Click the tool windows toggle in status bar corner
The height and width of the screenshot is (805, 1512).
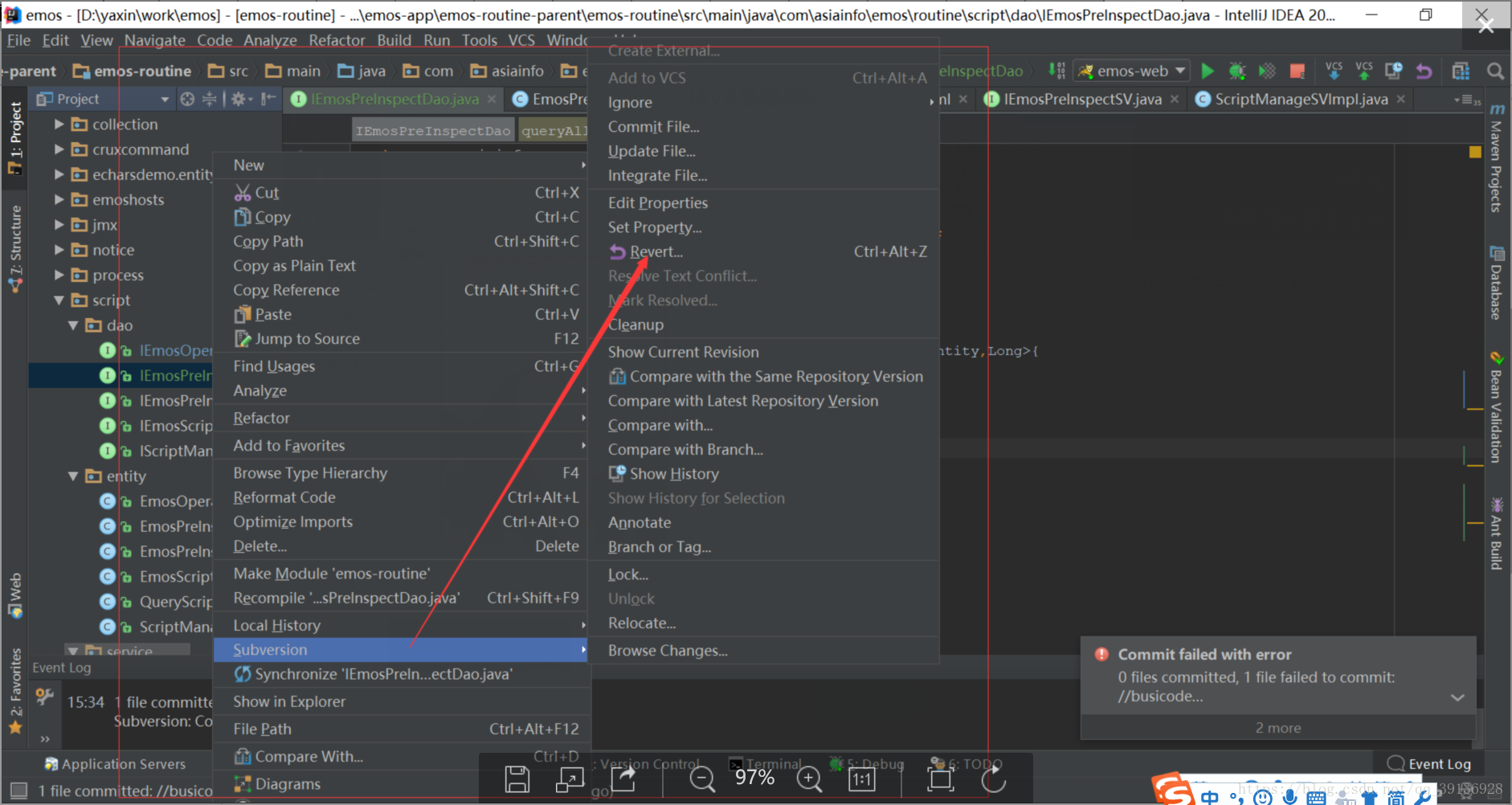click(18, 791)
